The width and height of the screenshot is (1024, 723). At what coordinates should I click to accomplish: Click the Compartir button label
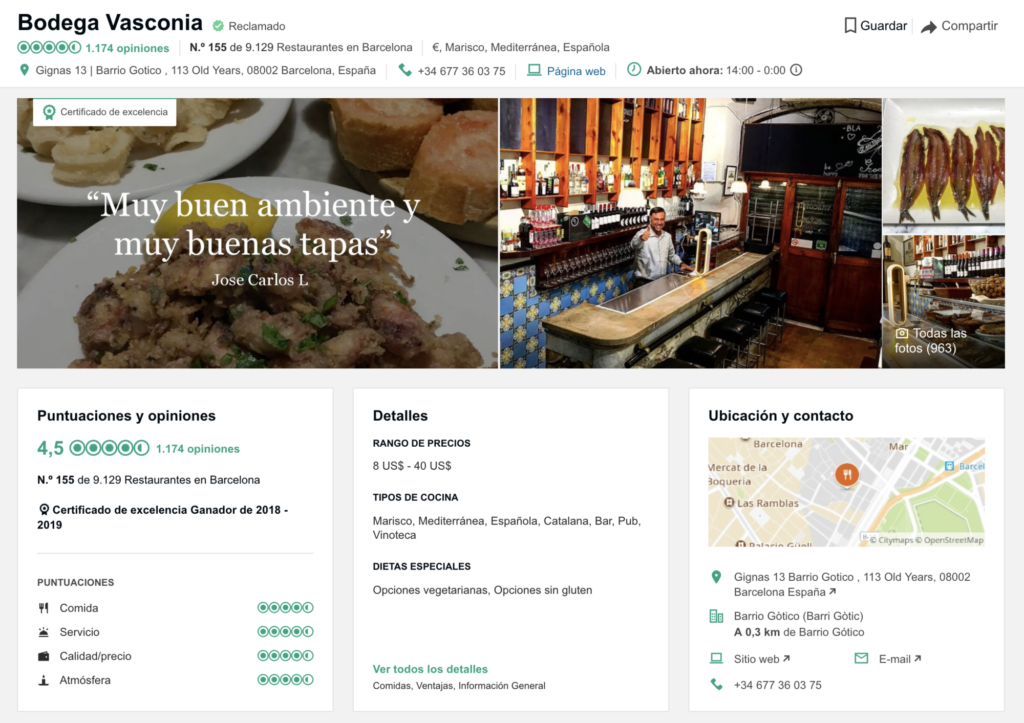(970, 25)
